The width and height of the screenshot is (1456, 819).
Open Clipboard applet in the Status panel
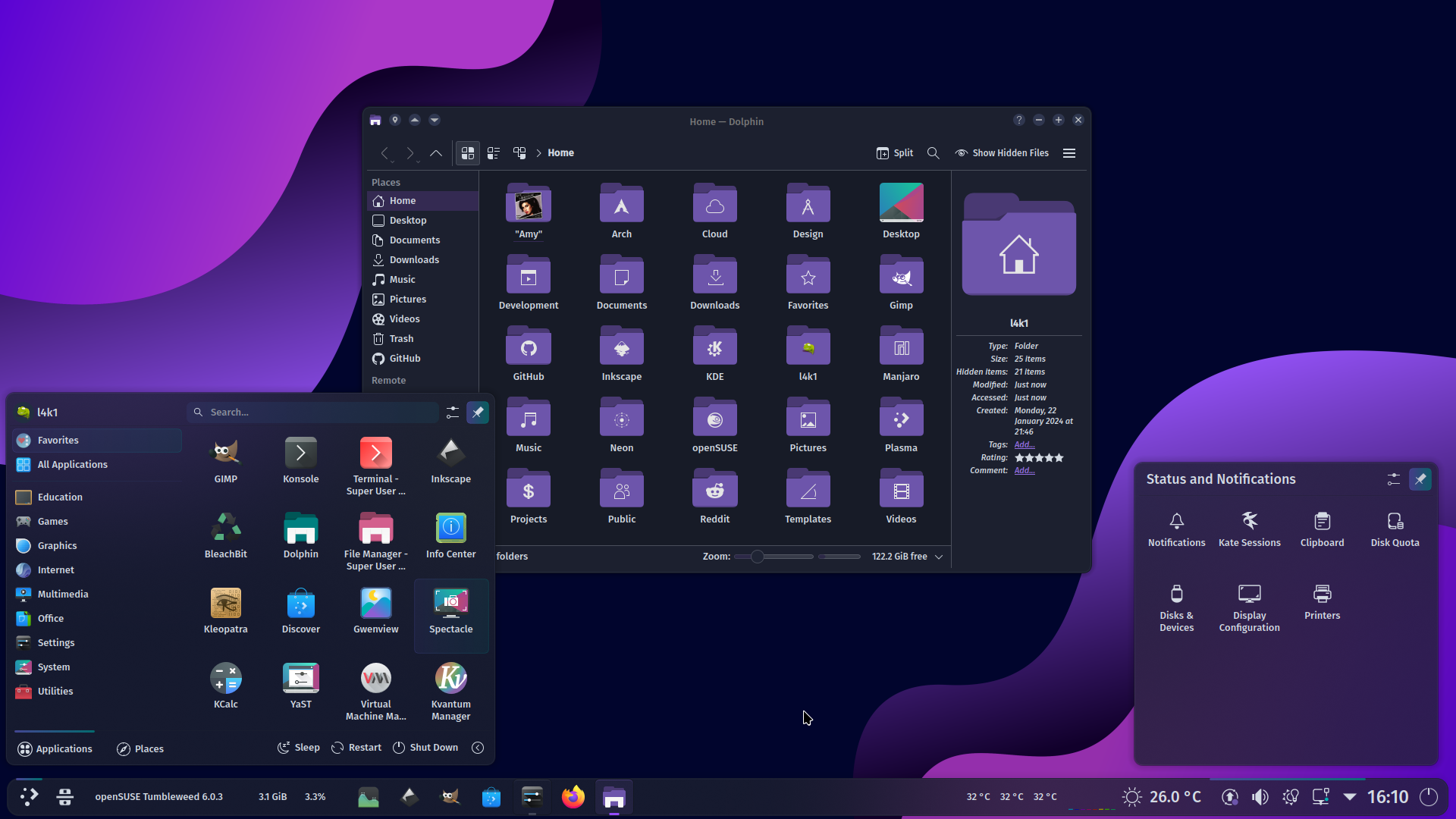pyautogui.click(x=1322, y=529)
